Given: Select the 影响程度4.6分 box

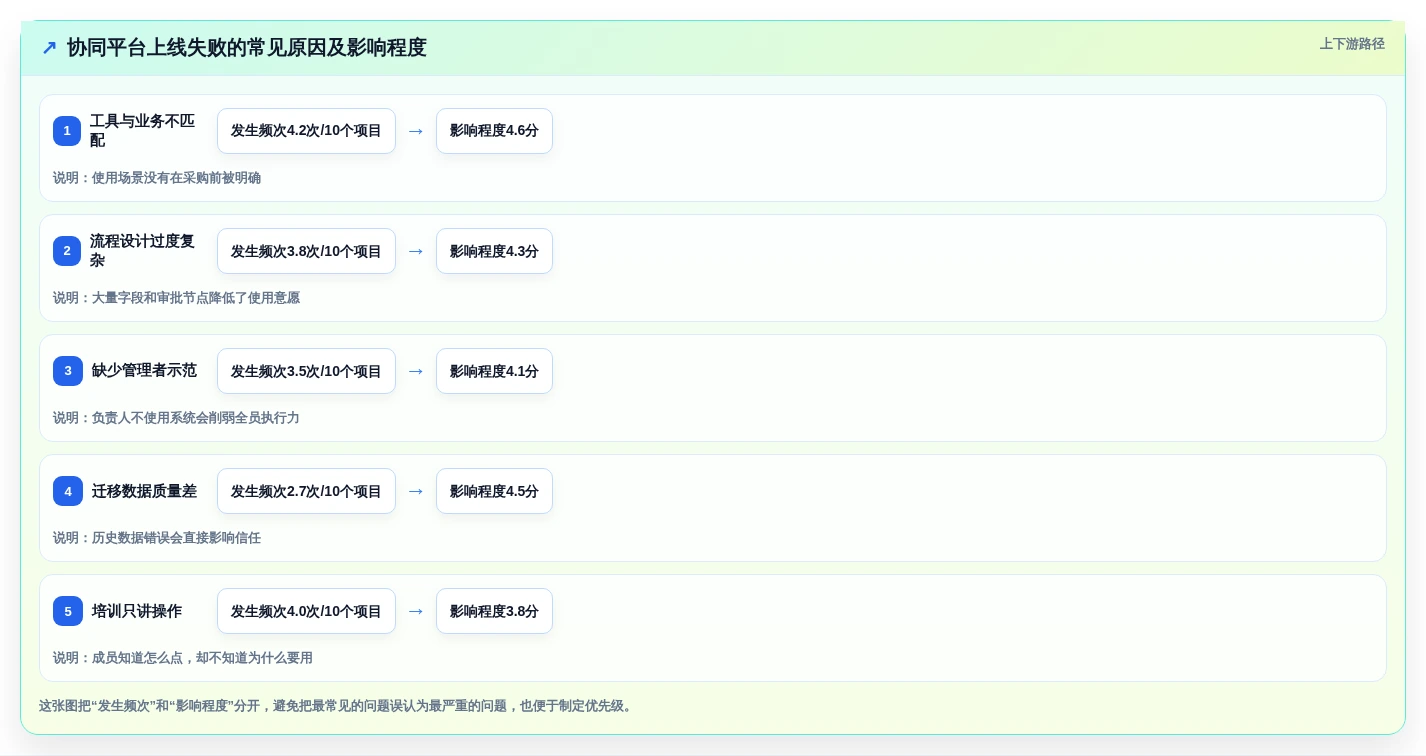Looking at the screenshot, I should point(494,131).
